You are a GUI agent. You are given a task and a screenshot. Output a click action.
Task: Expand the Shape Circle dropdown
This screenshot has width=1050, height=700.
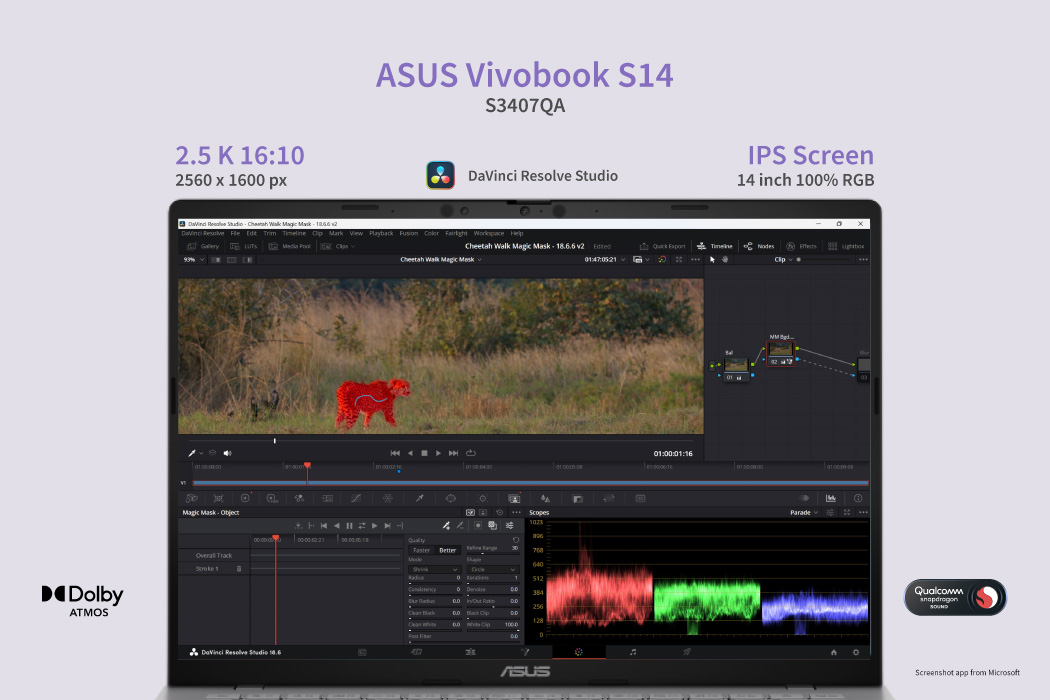[492, 569]
